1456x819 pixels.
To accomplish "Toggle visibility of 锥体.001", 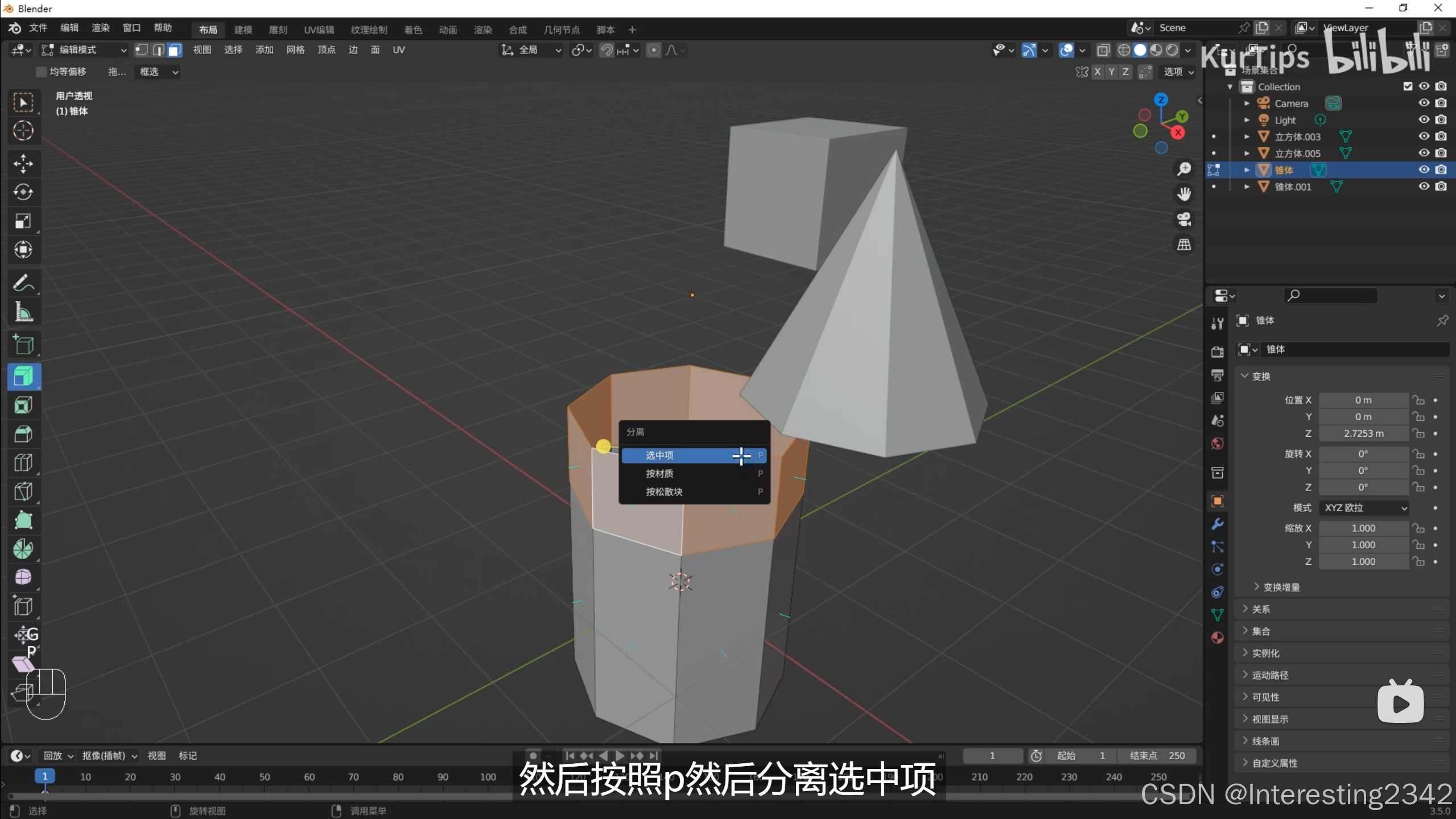I will pos(1424,187).
